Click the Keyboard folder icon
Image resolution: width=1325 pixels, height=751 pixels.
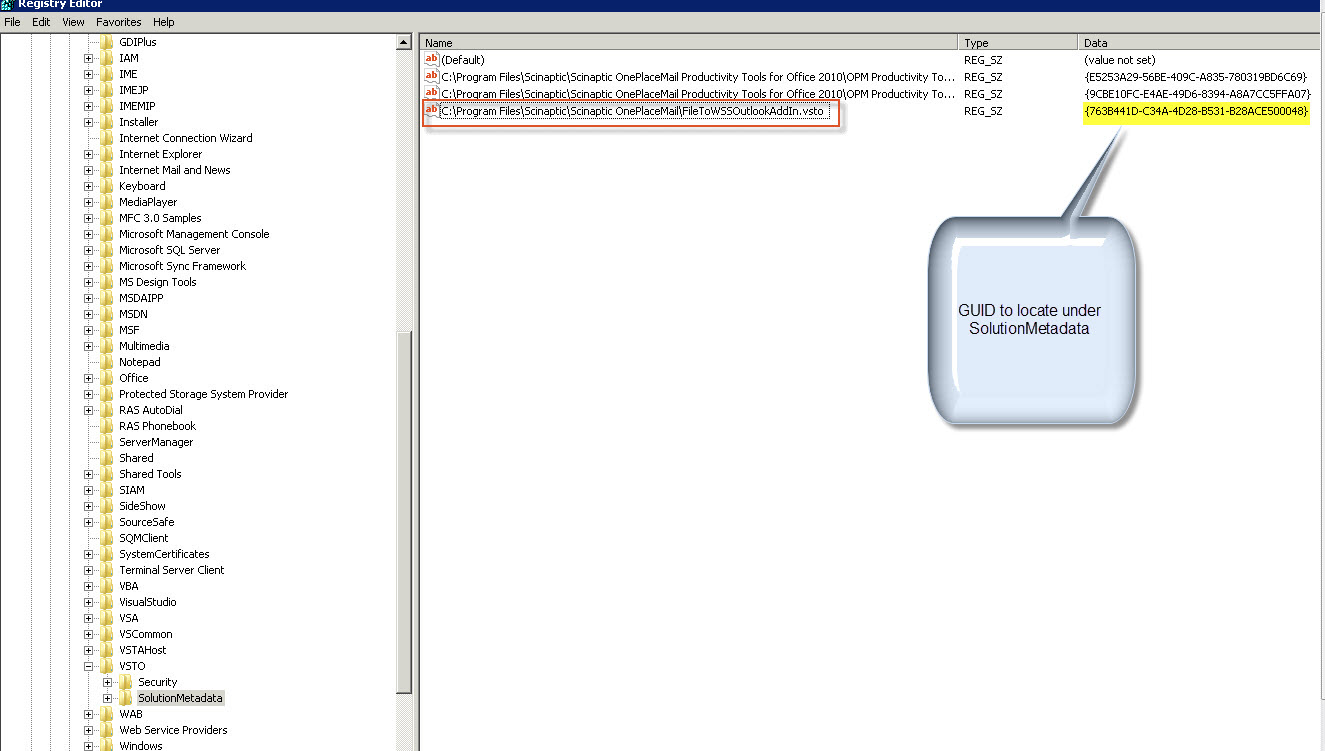coord(107,186)
